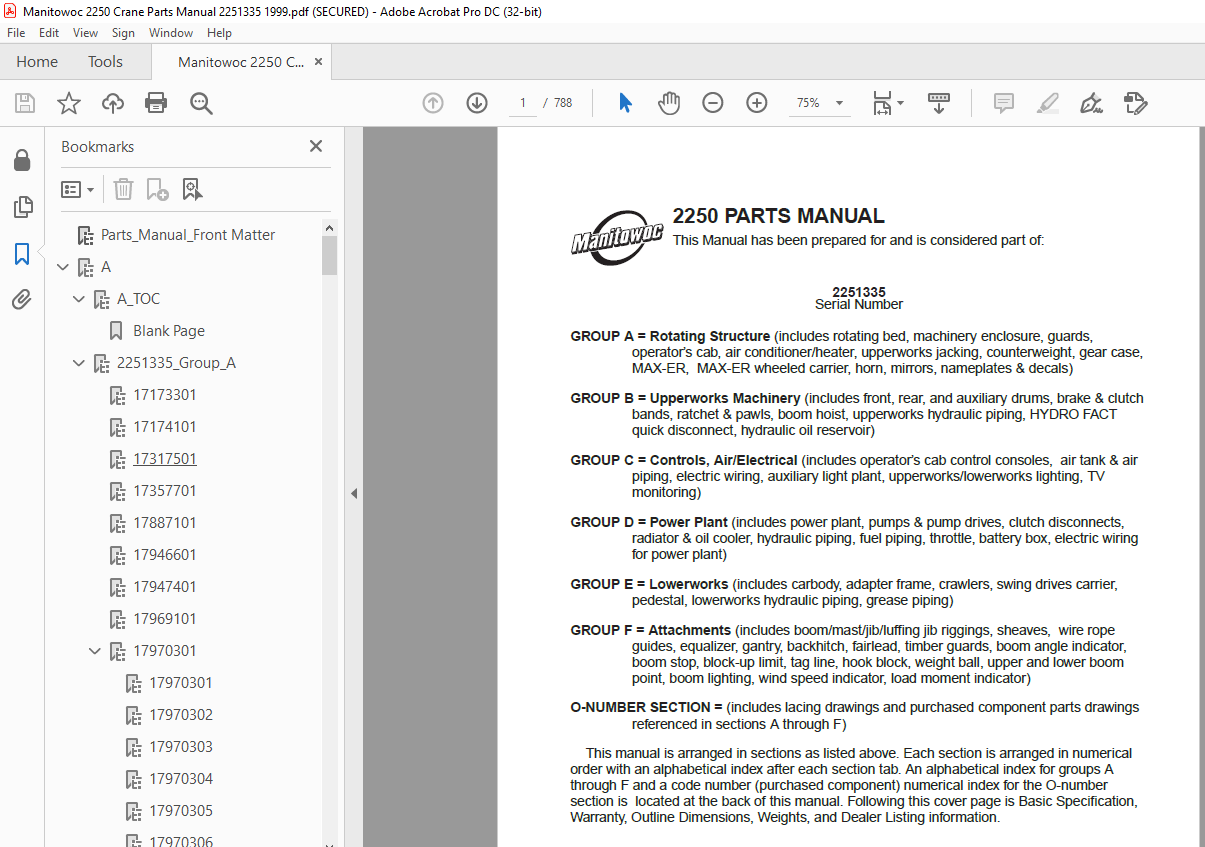This screenshot has width=1205, height=847.
Task: Open bookmark 17970305
Action: (181, 811)
